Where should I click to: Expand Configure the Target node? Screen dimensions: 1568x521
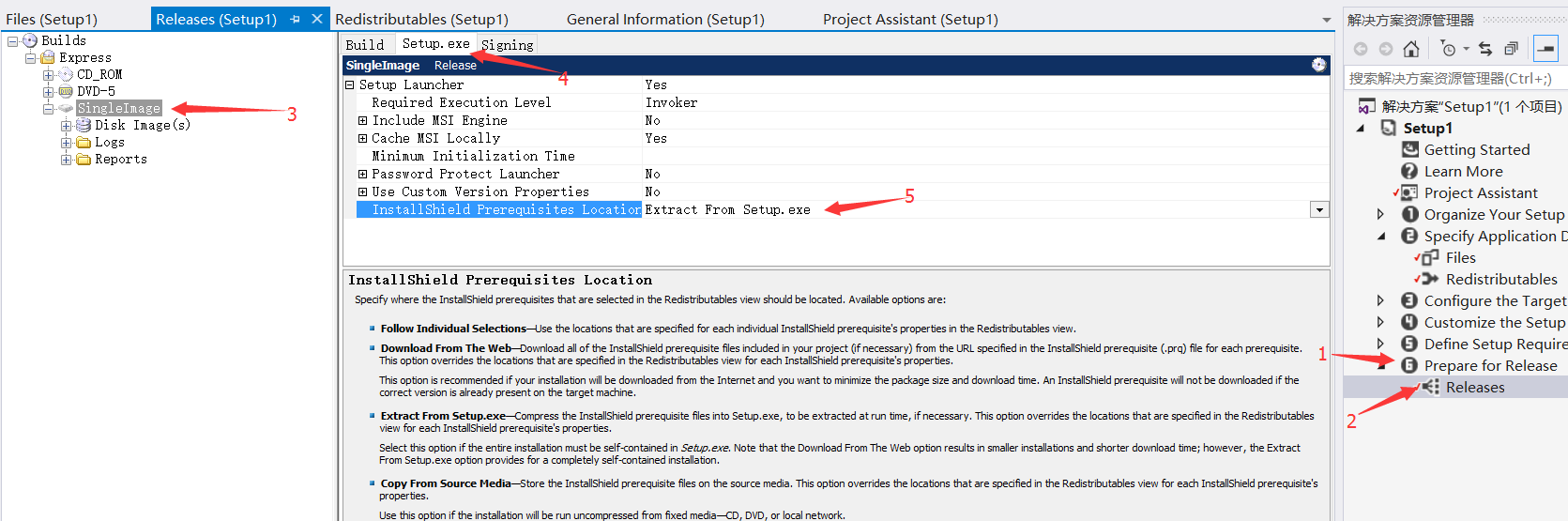tap(1380, 300)
